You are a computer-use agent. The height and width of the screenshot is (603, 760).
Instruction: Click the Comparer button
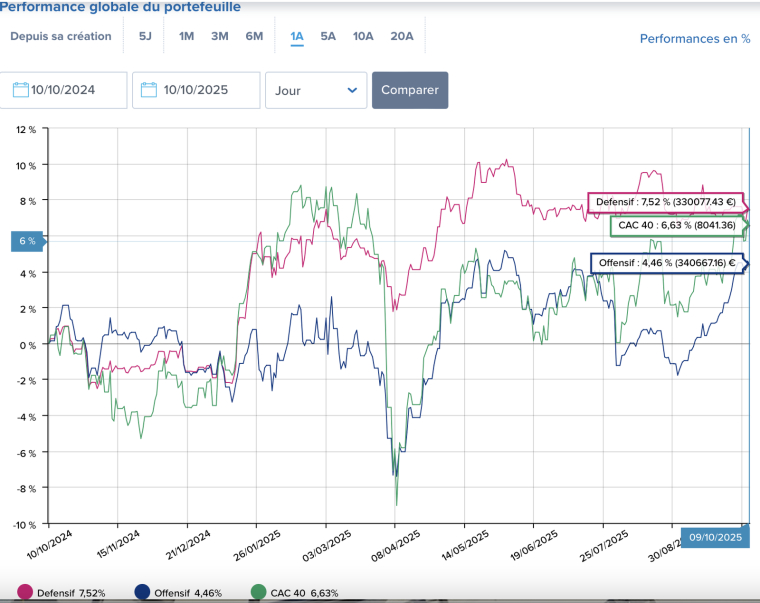[x=410, y=90]
